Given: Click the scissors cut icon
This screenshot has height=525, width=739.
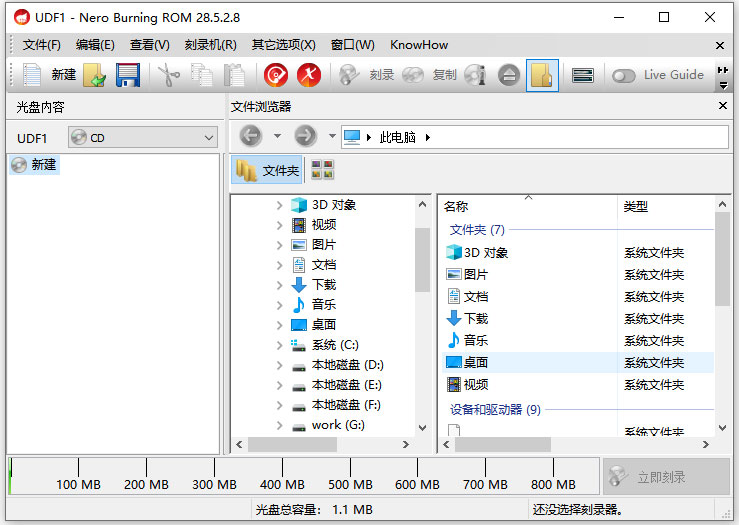Looking at the screenshot, I should 169,75.
